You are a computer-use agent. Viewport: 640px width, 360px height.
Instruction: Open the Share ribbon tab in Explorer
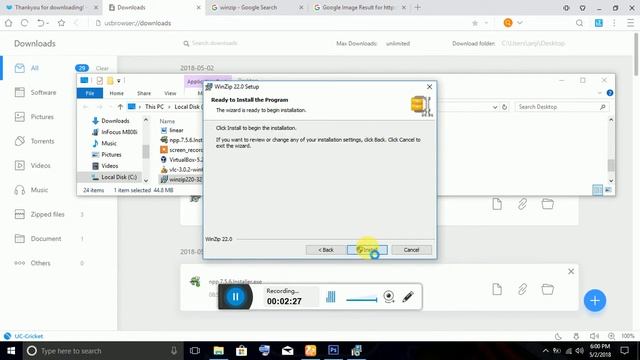(144, 93)
